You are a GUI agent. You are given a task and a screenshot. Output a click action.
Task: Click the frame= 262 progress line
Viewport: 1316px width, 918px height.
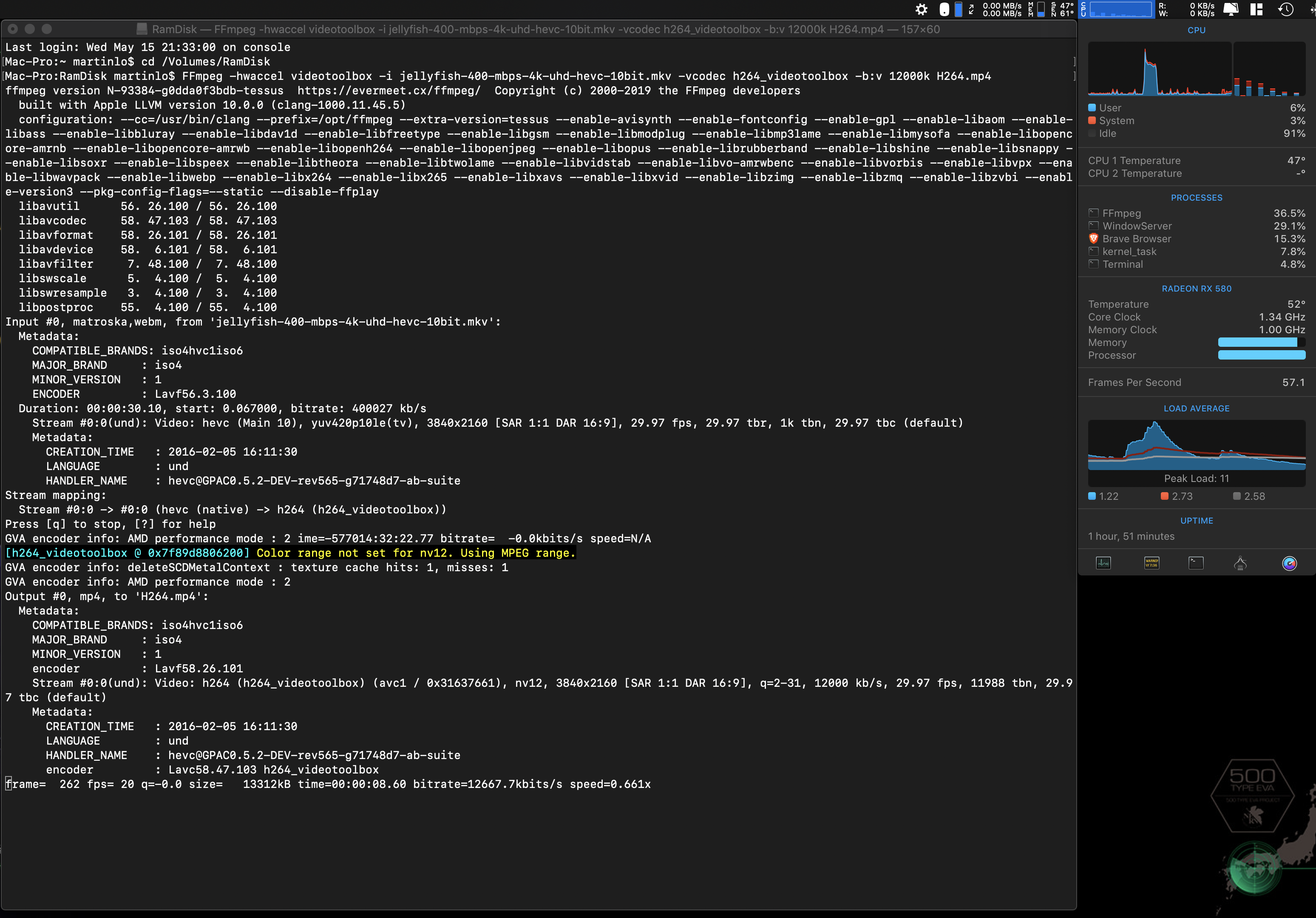coord(328,784)
